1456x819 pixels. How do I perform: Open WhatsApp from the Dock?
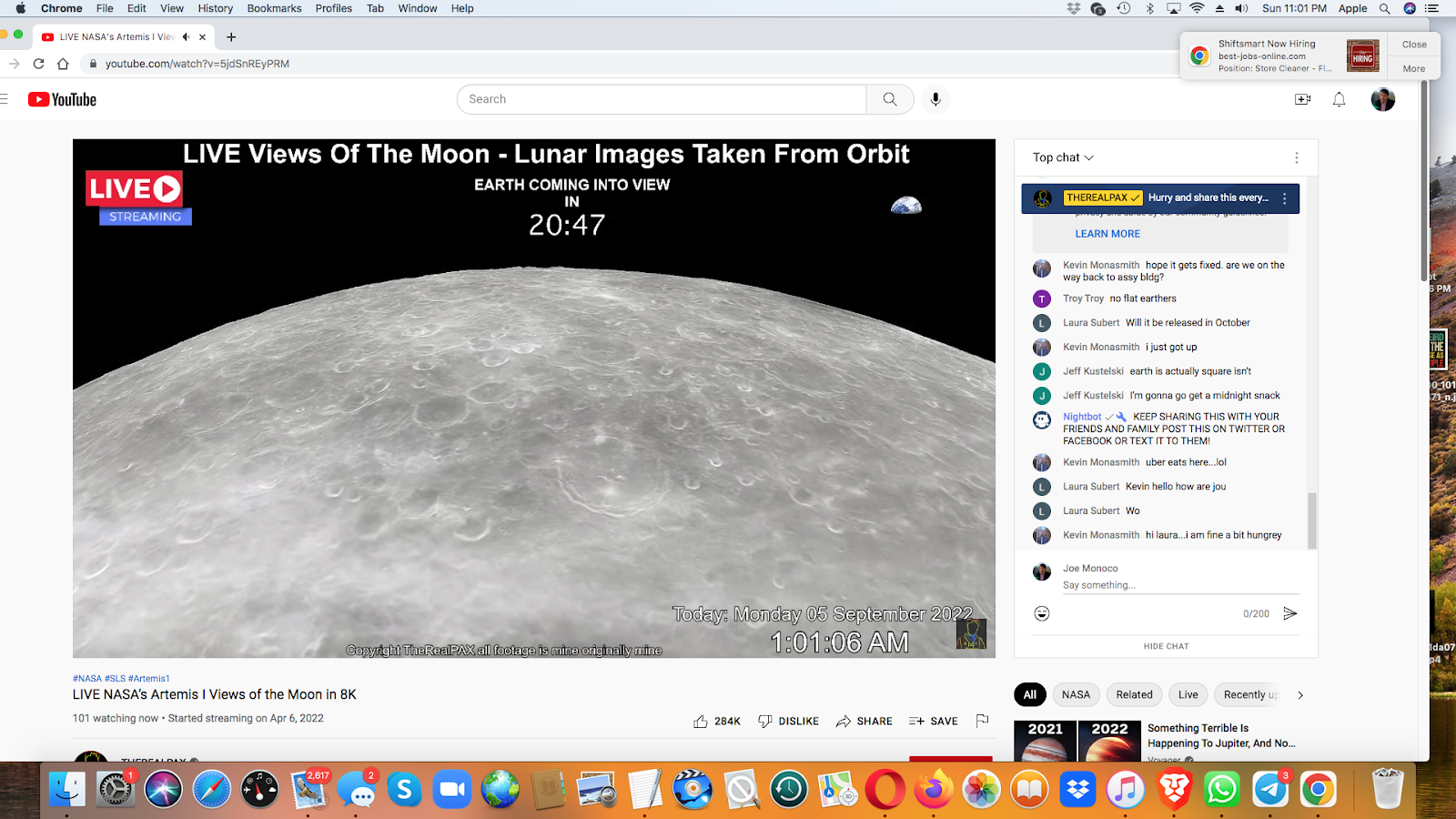(1221, 789)
